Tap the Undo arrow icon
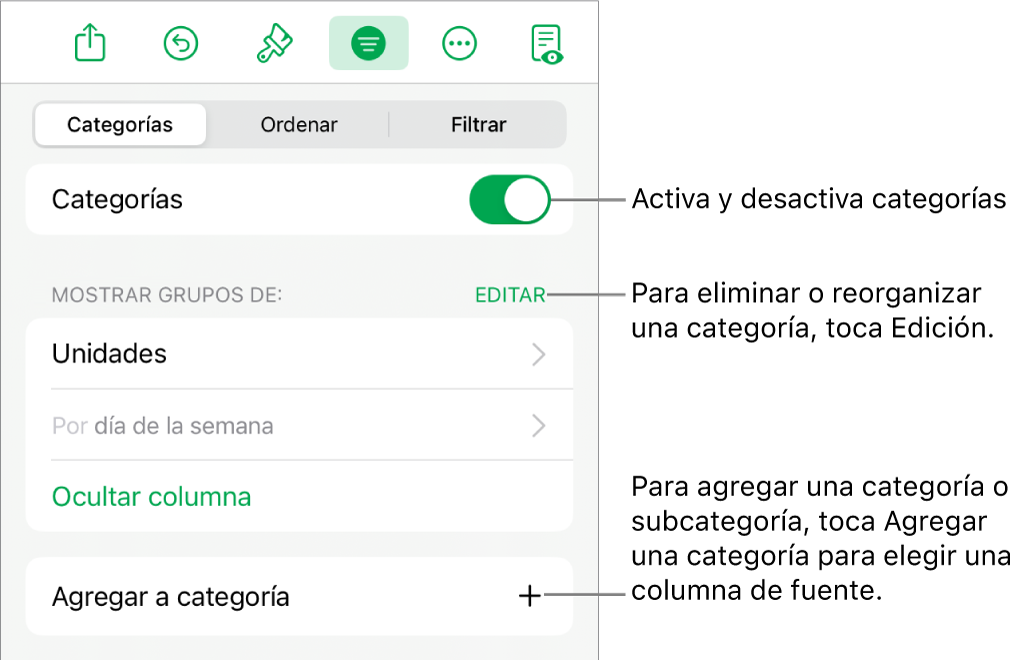Viewport: 1027px width, 660px height. (181, 44)
